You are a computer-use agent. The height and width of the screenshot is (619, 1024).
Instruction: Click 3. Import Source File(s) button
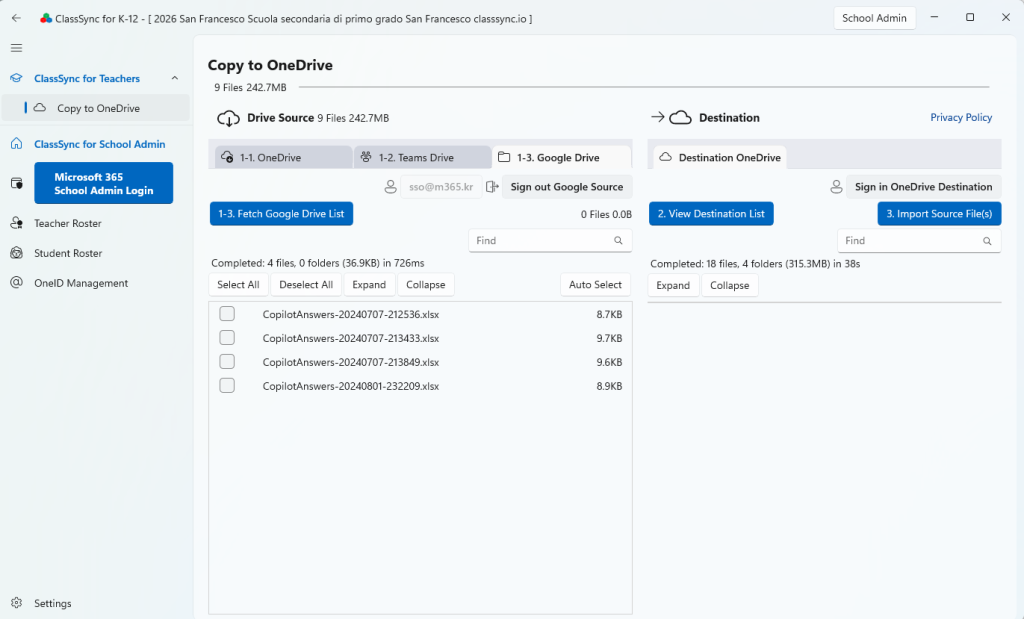(x=938, y=214)
